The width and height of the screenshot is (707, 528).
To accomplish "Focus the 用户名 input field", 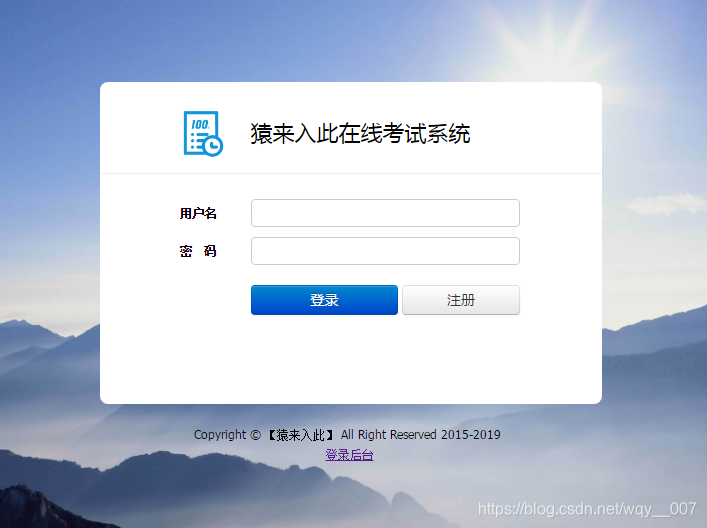I will (x=385, y=213).
